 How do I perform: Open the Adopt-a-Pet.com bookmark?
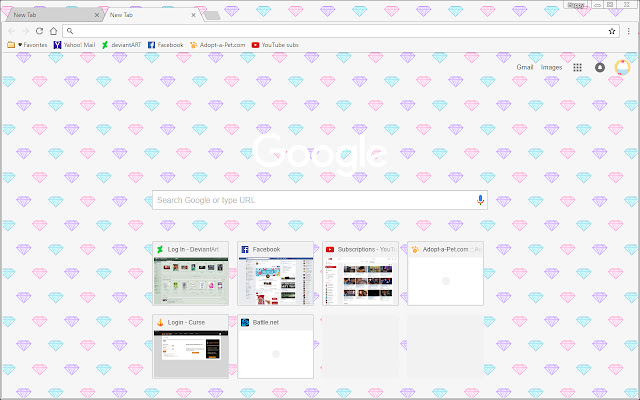tap(218, 45)
